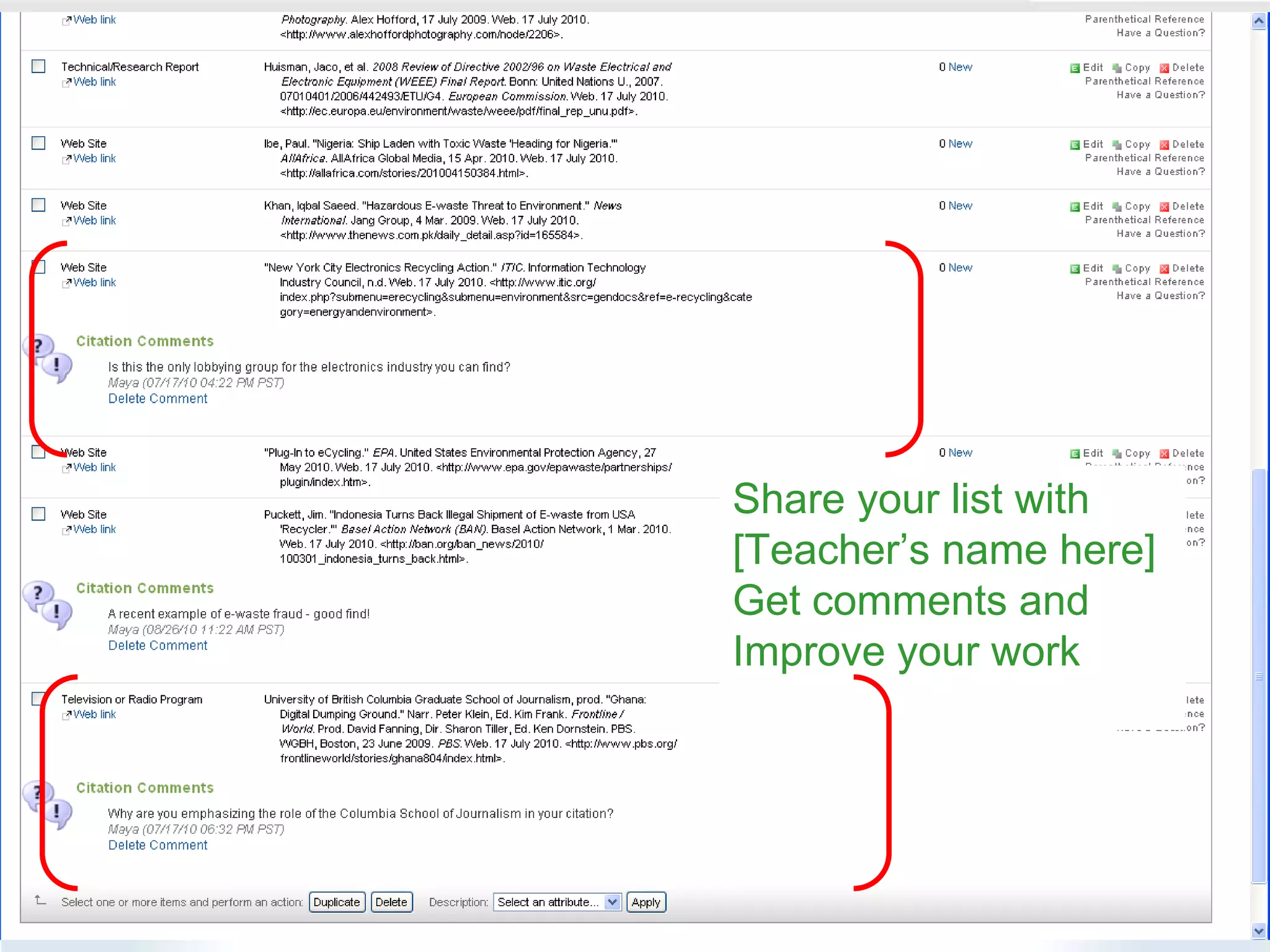Click Have a Question? for Huisman citation
Screen dimensions: 1270x952
[1160, 95]
